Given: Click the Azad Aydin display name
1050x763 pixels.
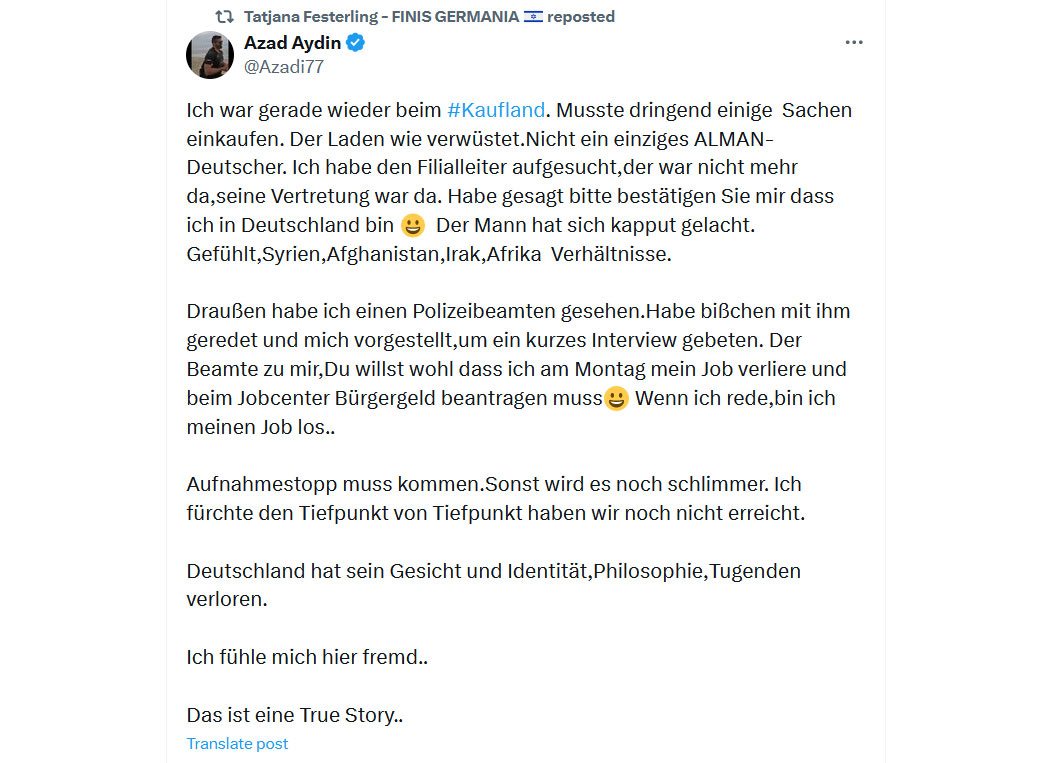Looking at the screenshot, I should click(293, 43).
